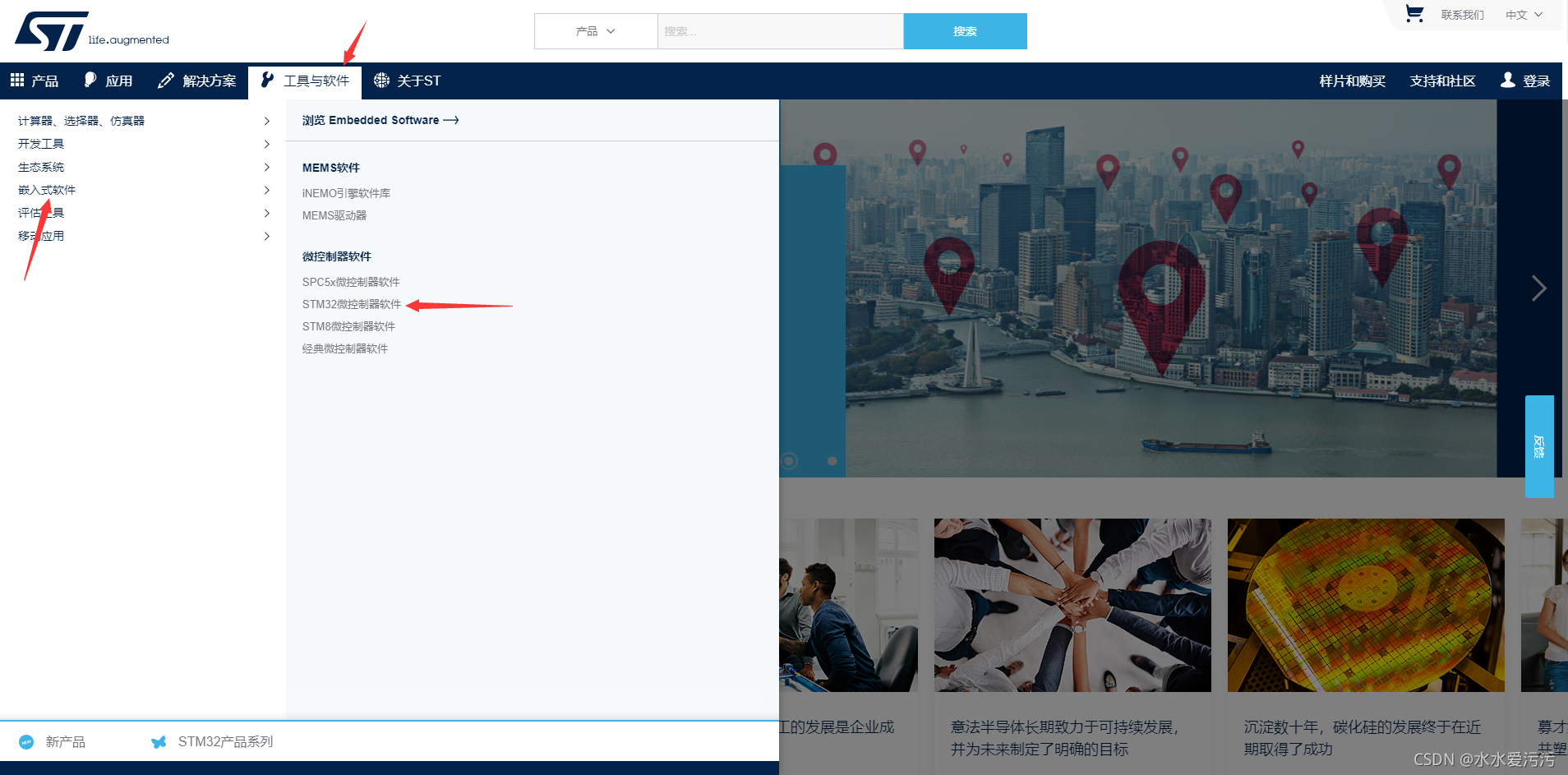The width and height of the screenshot is (1568, 775).
Task: Open the silicon wafer thumbnail
Action: click(1366, 605)
